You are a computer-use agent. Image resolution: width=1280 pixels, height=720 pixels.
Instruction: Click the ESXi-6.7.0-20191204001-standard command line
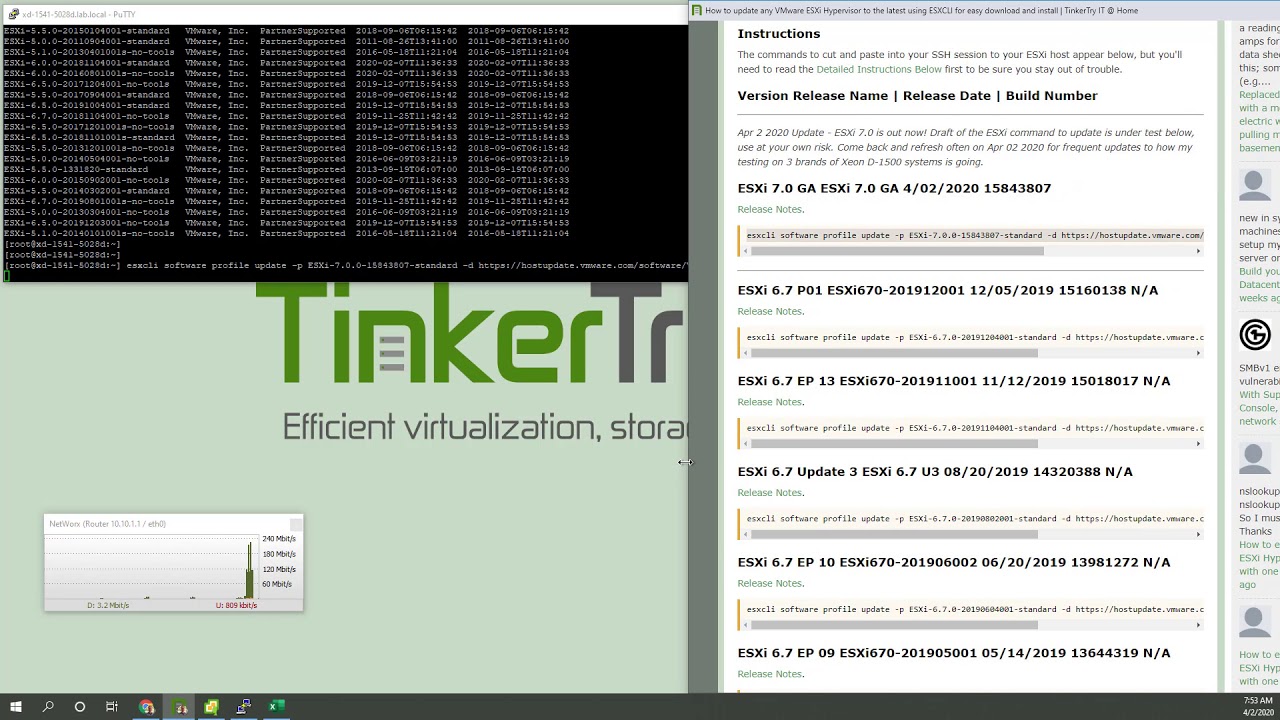[975, 337]
